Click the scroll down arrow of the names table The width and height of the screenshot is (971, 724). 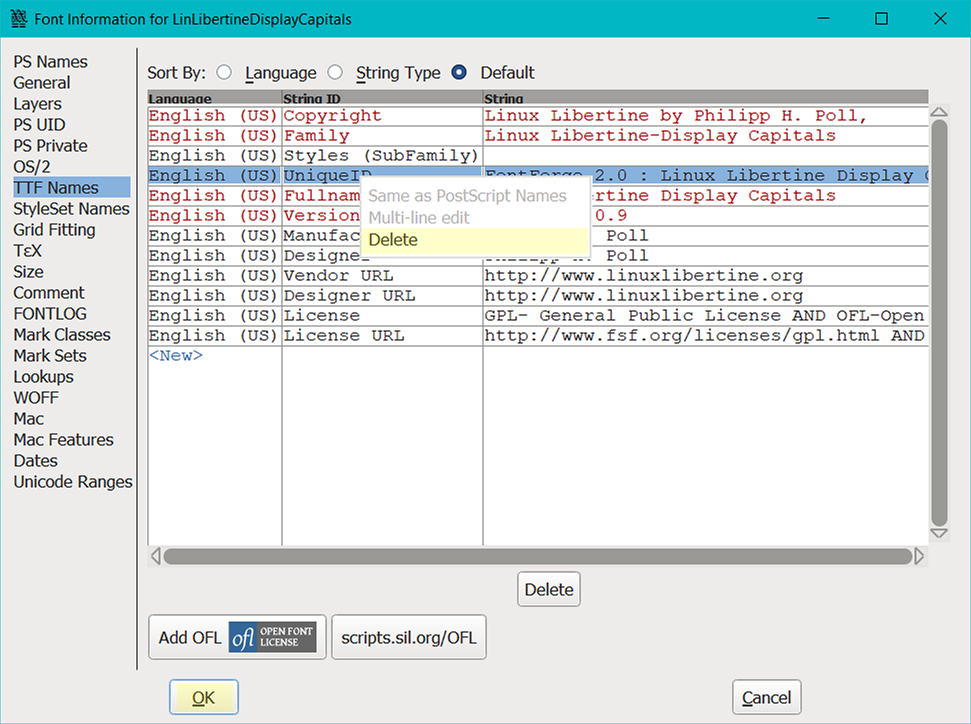939,533
